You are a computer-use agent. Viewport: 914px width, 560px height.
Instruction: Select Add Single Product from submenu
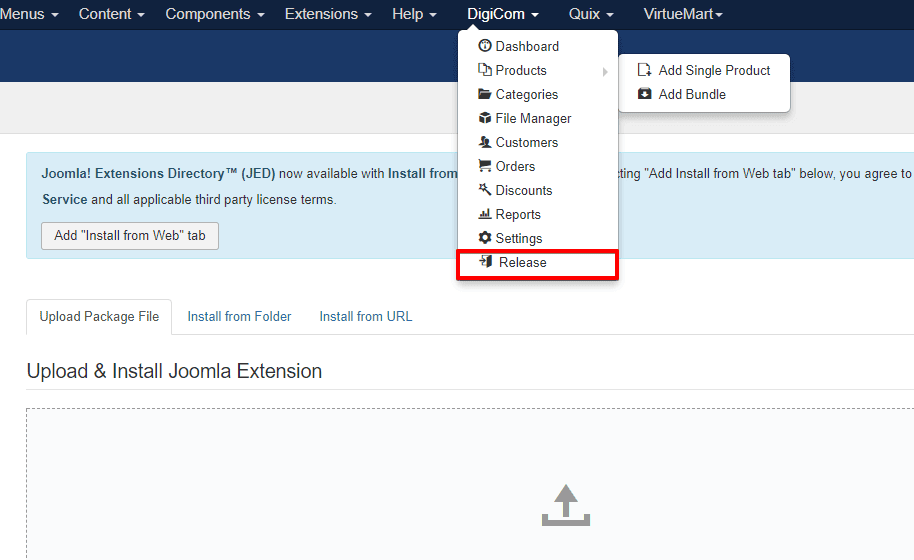pos(714,70)
